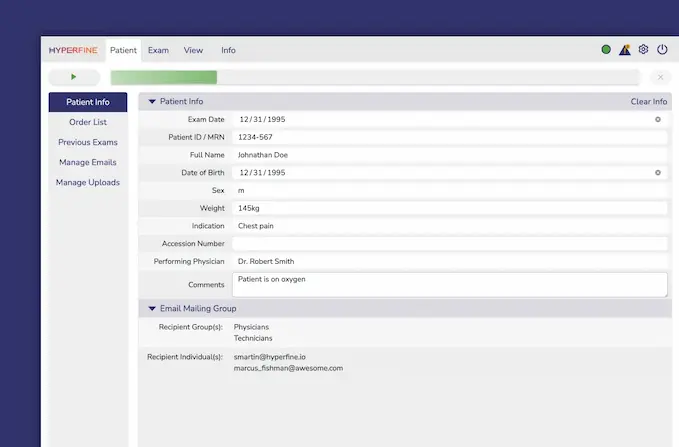Screen dimensions: 679x447
Task: Open Previous Exams in sidebar
Action: click(88, 142)
